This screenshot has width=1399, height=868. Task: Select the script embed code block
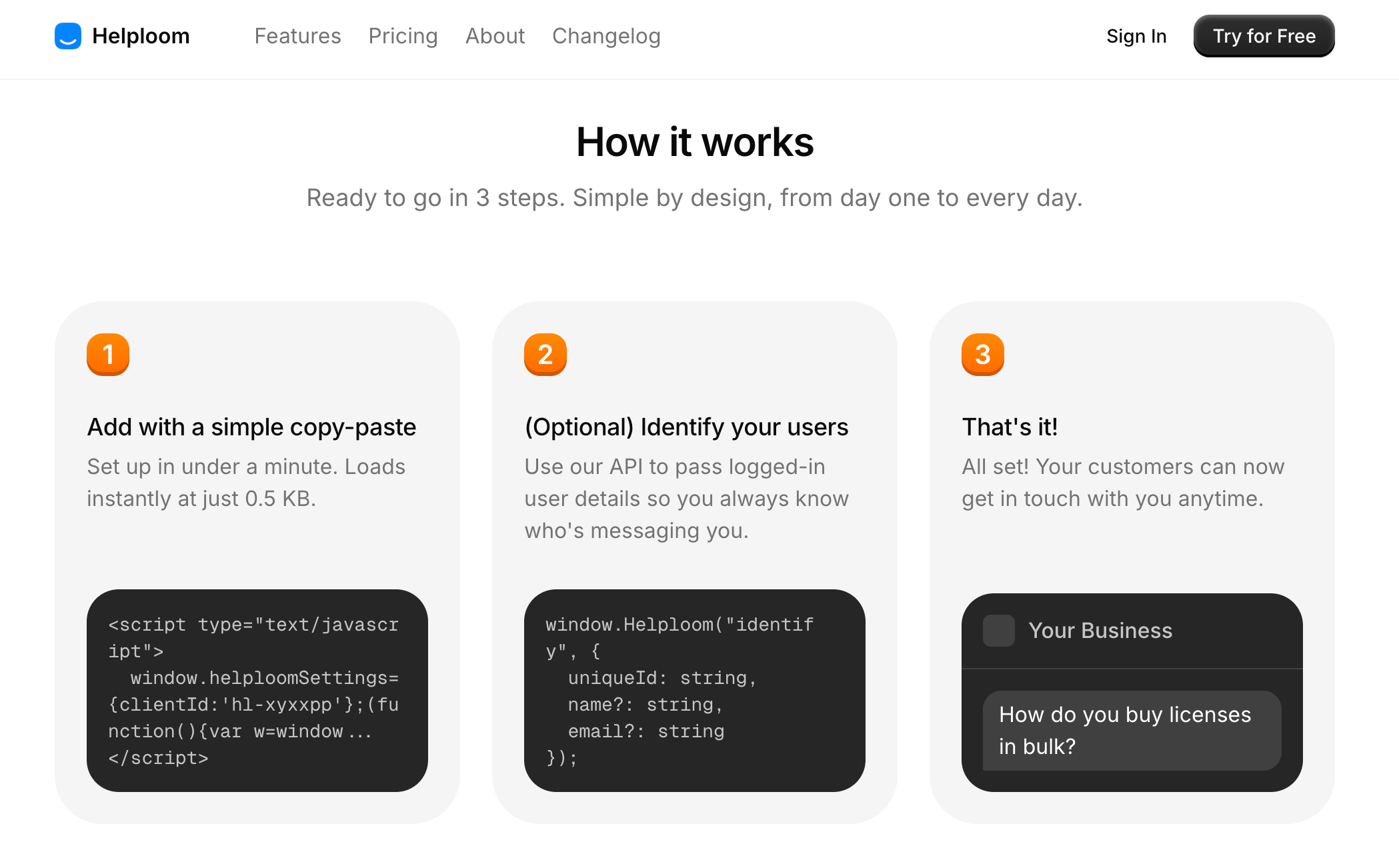[x=257, y=691]
